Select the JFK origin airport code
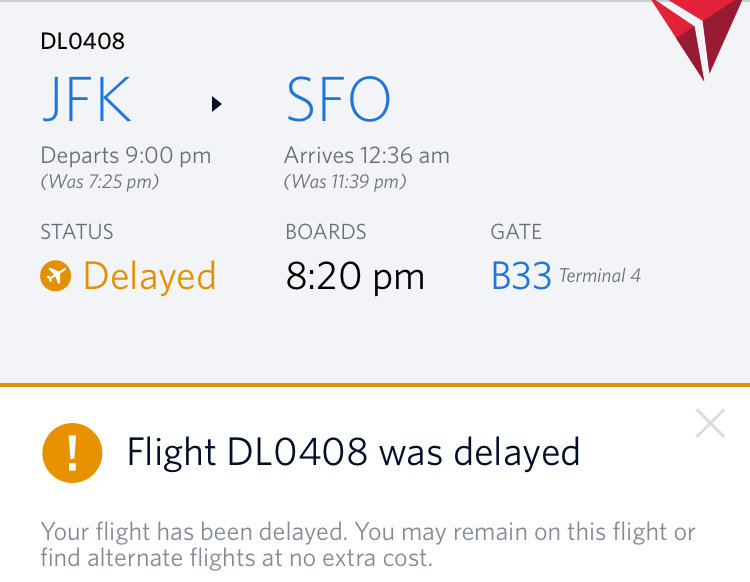The width and height of the screenshot is (750, 582). pos(86,100)
